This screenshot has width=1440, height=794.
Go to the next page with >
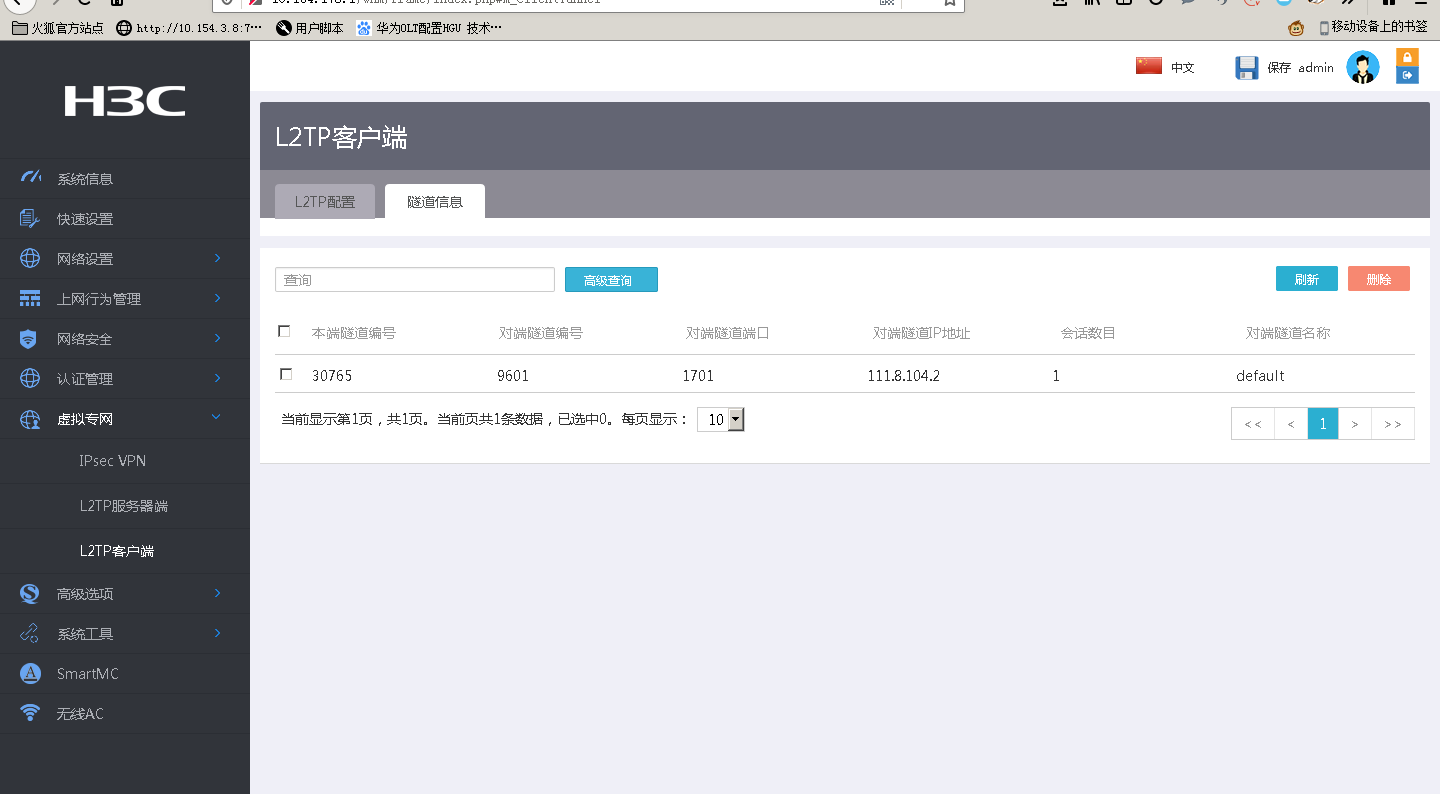[x=1355, y=424]
